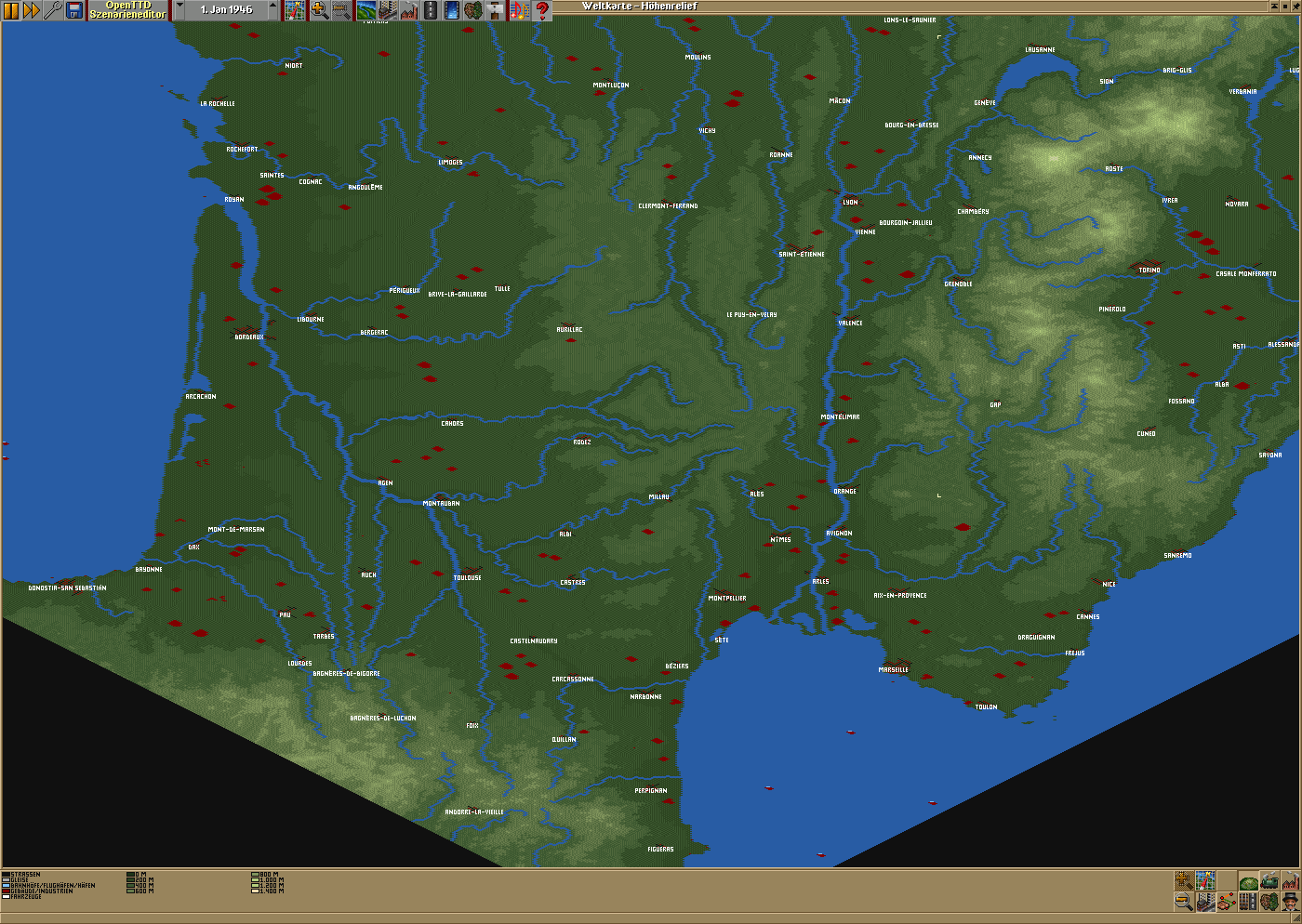Viewport: 1302px width, 924px height.
Task: Click the zoom in magnifier in the top toolbar
Action: pos(319,10)
